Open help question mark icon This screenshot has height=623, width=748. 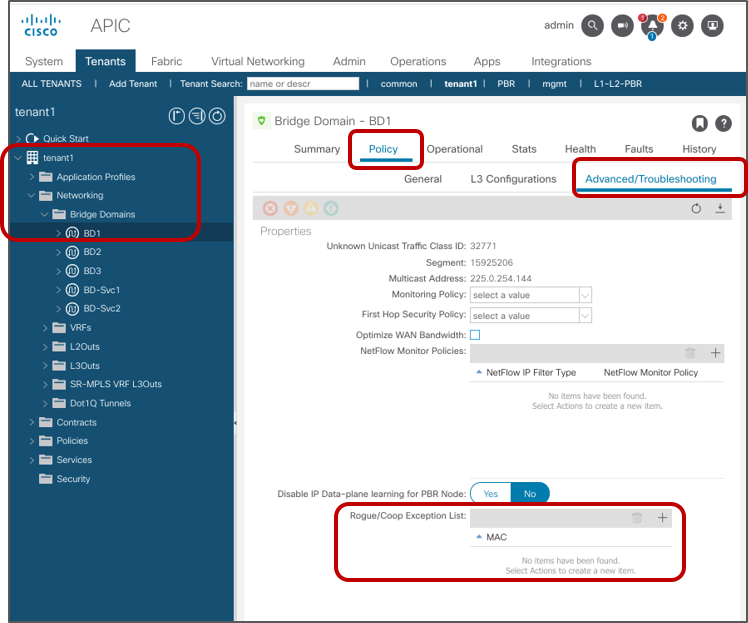pos(723,124)
